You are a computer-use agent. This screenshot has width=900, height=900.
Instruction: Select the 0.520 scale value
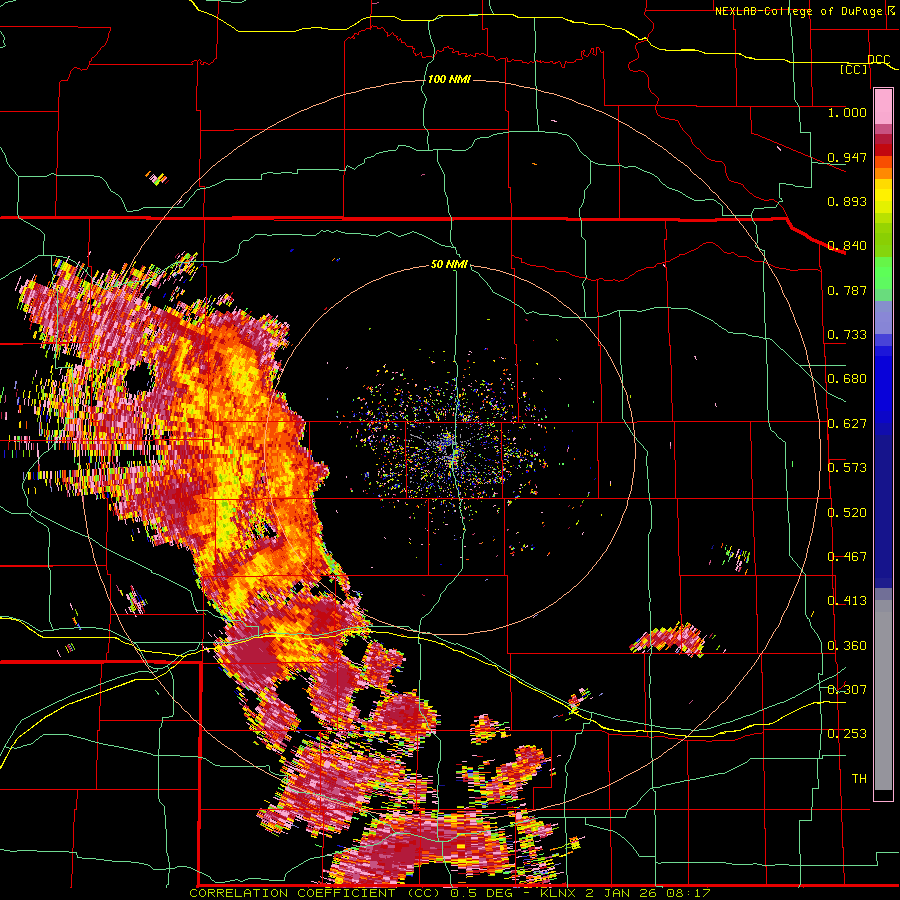click(847, 513)
